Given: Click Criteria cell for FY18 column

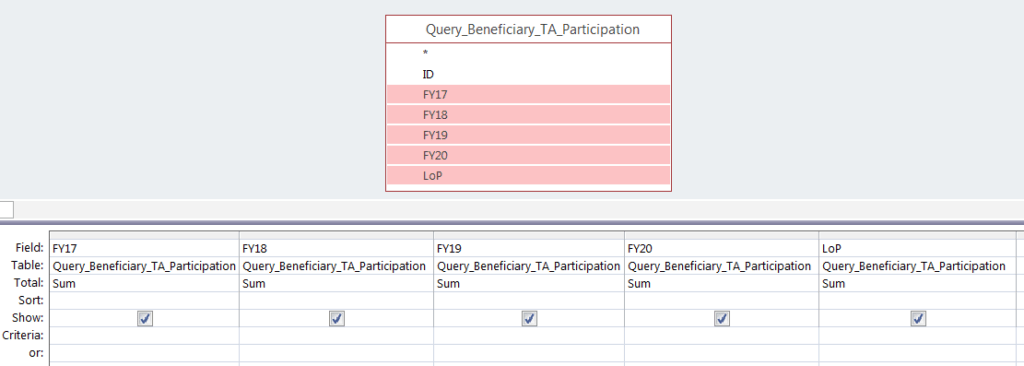Looking at the screenshot, I should [x=336, y=335].
